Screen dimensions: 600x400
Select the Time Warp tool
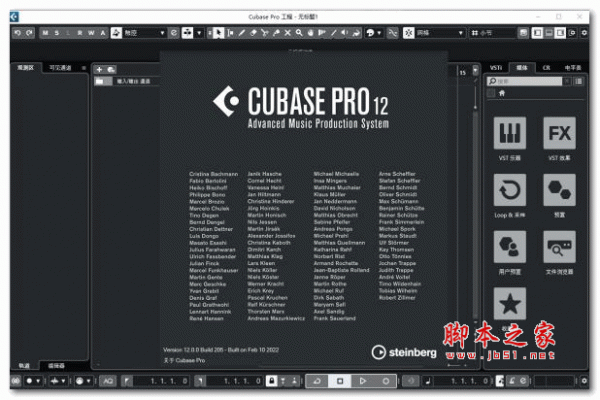[x=322, y=33]
